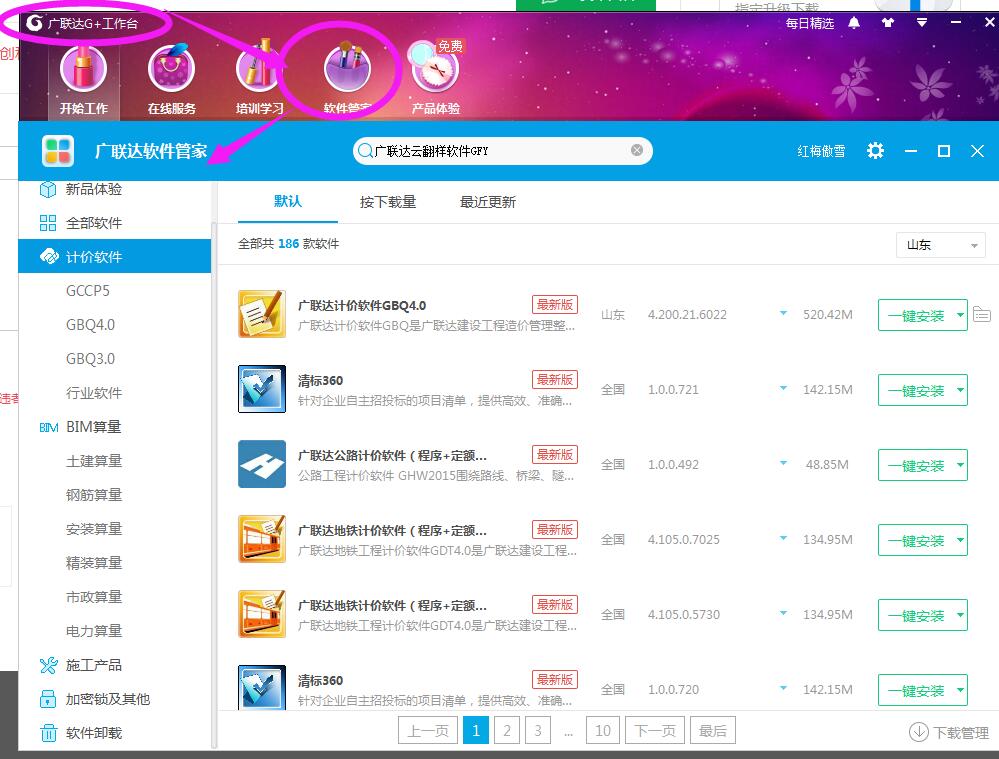Switch to the 默认 sort tab
This screenshot has width=999, height=759.
click(287, 202)
